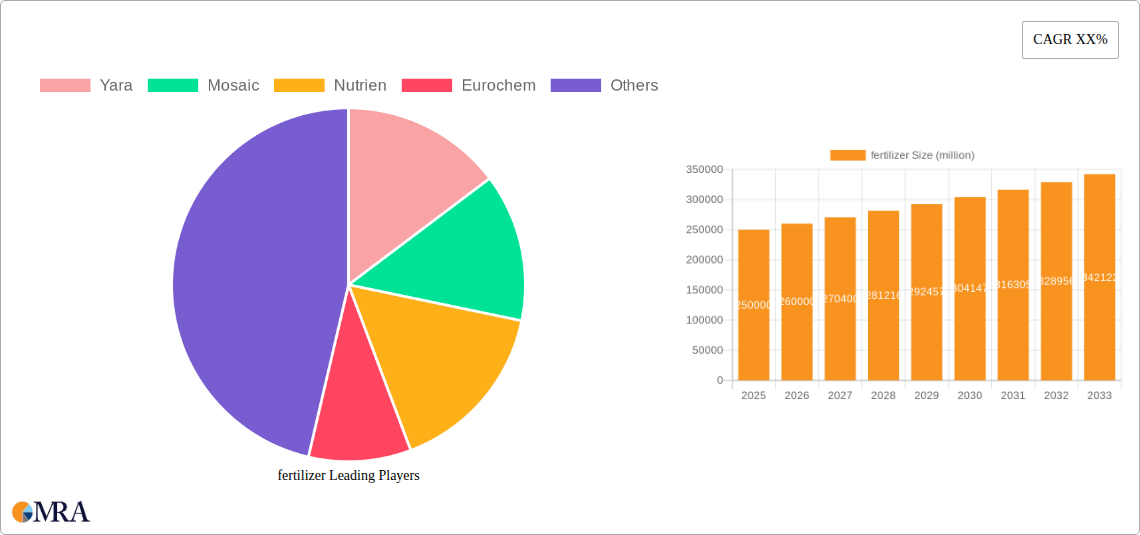Viewport: 1140px width, 535px height.
Task: Click the 2027 x-axis label
Action: pos(840,395)
